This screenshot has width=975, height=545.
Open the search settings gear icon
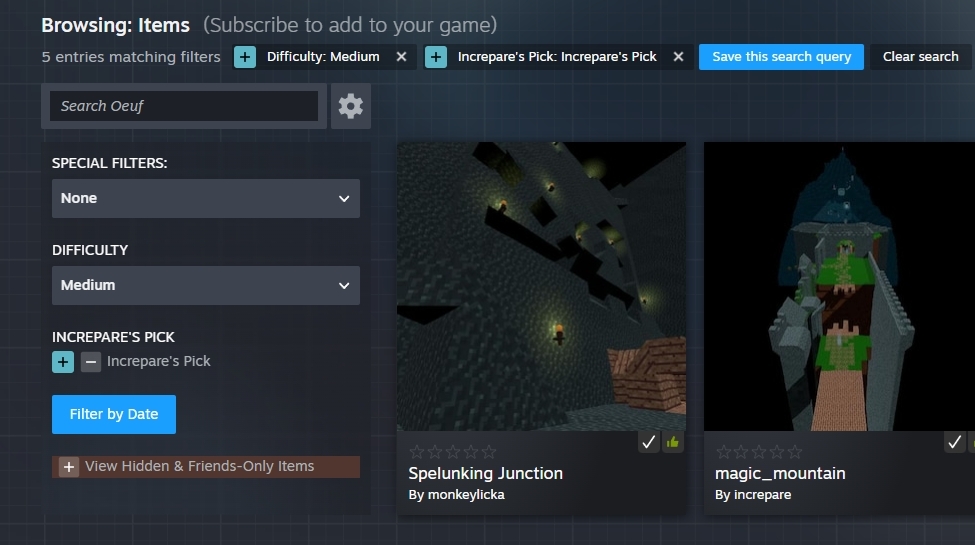point(351,106)
